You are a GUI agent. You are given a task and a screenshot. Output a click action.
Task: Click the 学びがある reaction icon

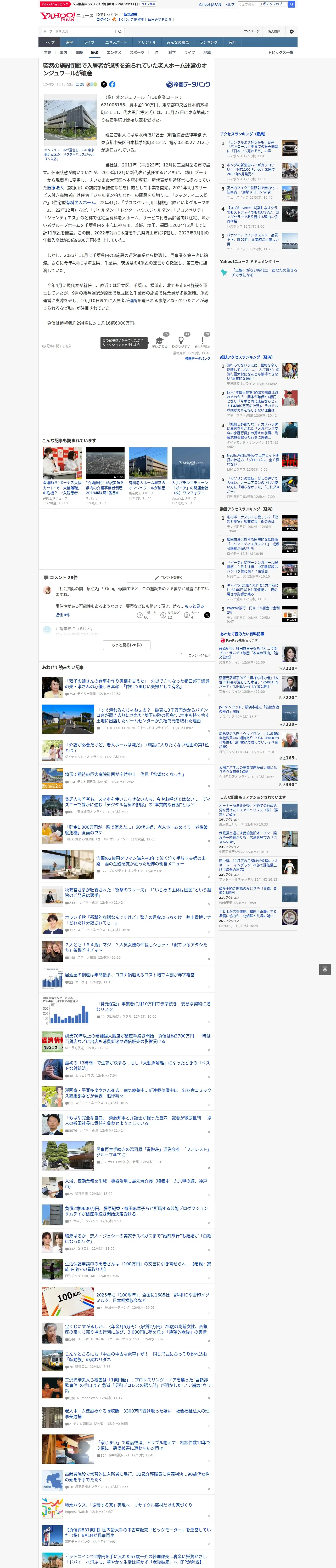click(160, 340)
